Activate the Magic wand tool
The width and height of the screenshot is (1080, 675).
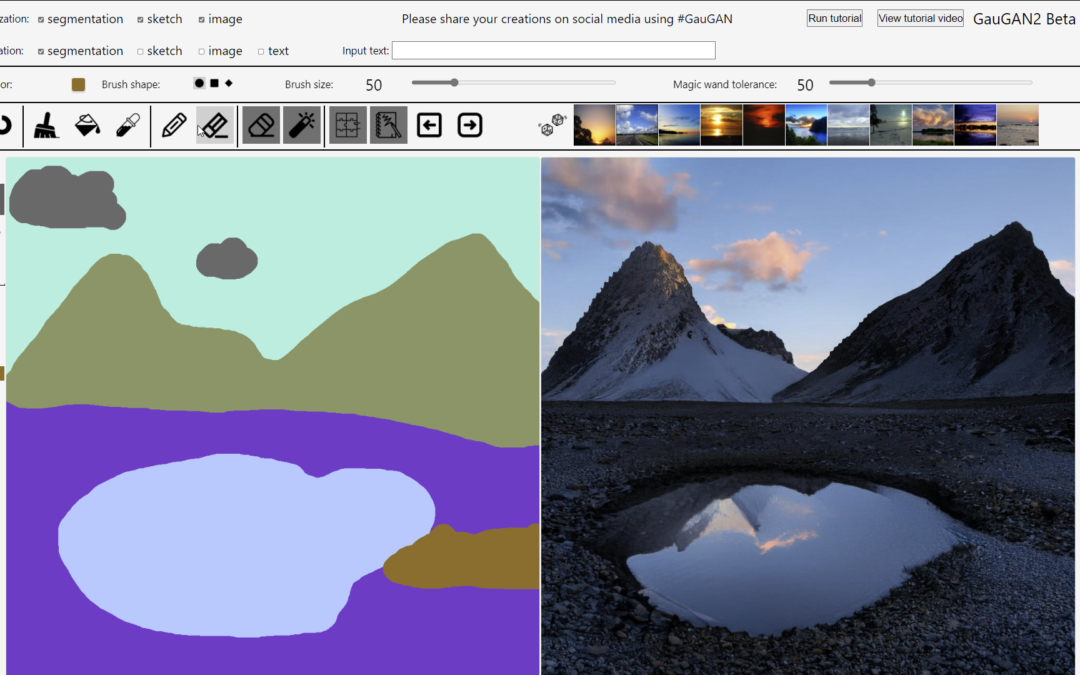coord(302,125)
